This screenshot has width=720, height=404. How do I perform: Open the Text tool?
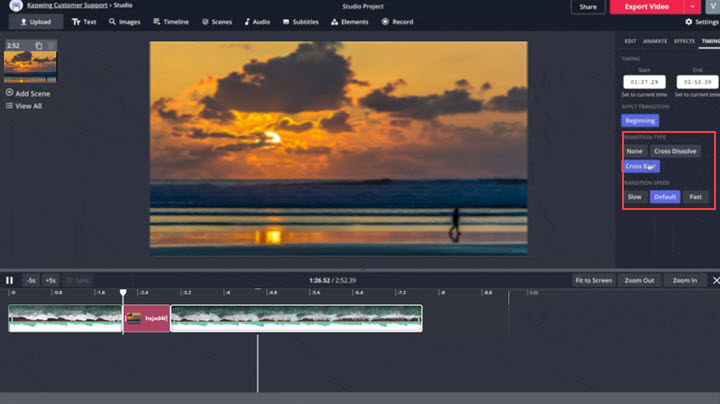tap(84, 21)
